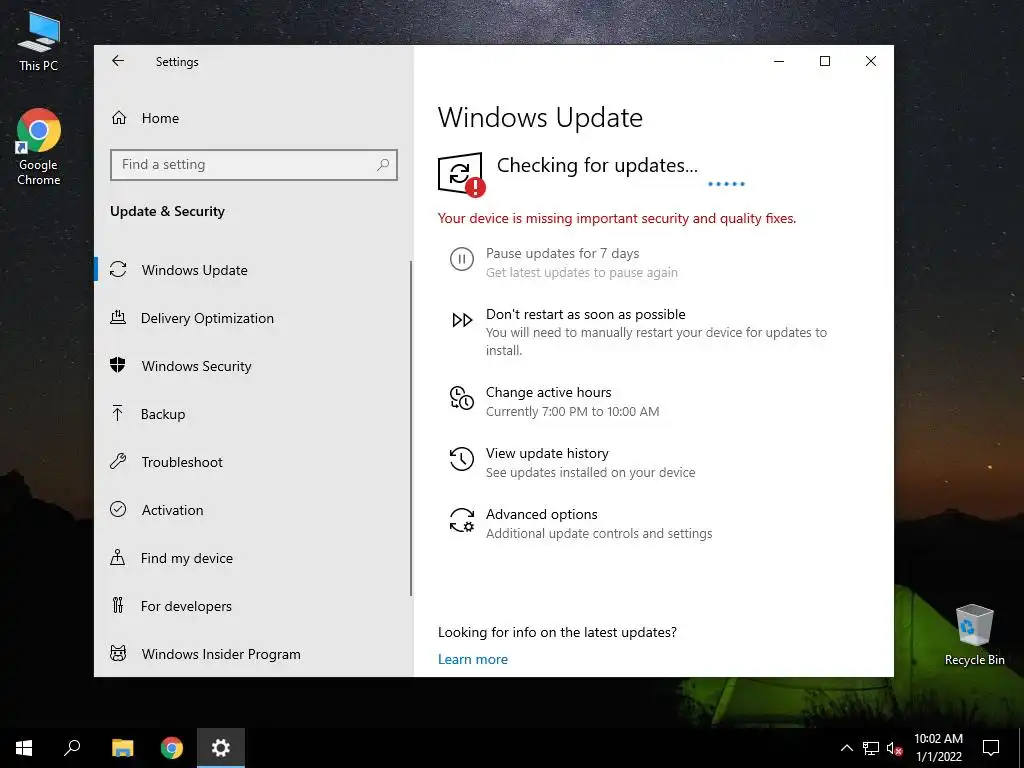
Task: Click the Delivery Optimization icon
Action: click(118, 317)
